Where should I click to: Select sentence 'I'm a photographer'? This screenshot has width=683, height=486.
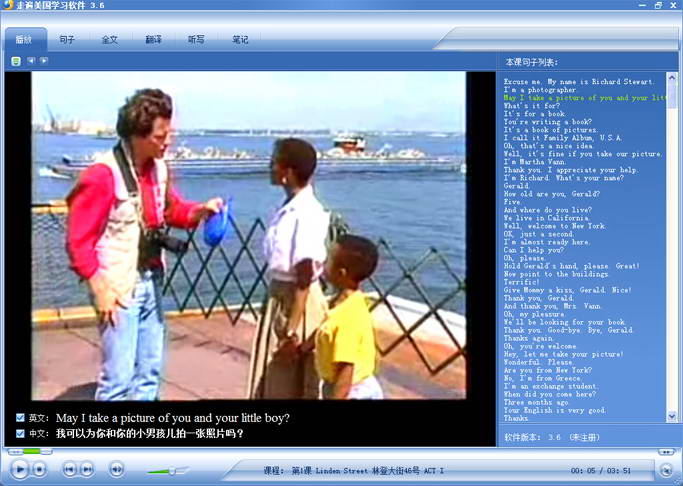540,90
